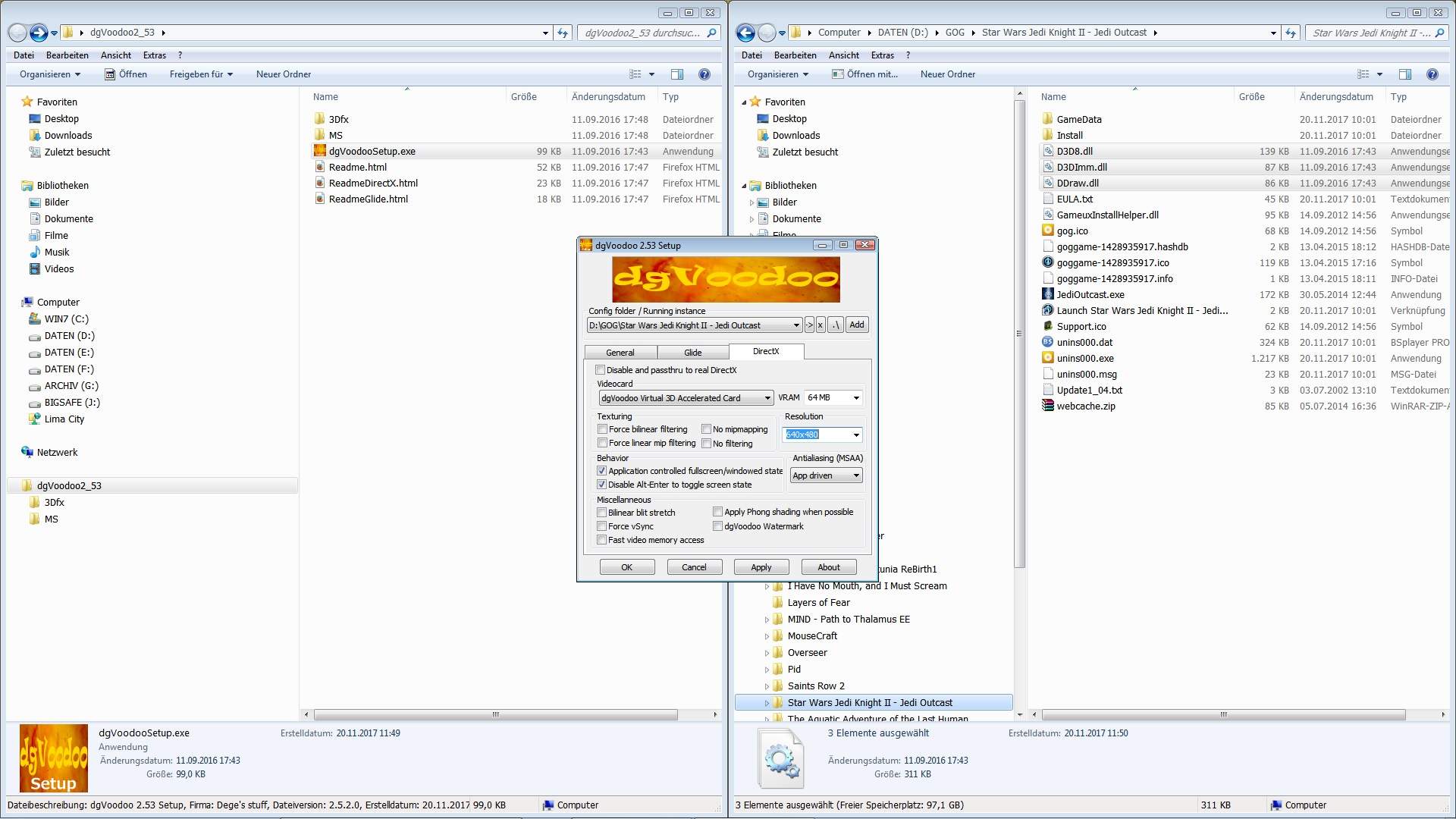
Task: Click the dgVoodoo2_53 search field
Action: [x=649, y=33]
